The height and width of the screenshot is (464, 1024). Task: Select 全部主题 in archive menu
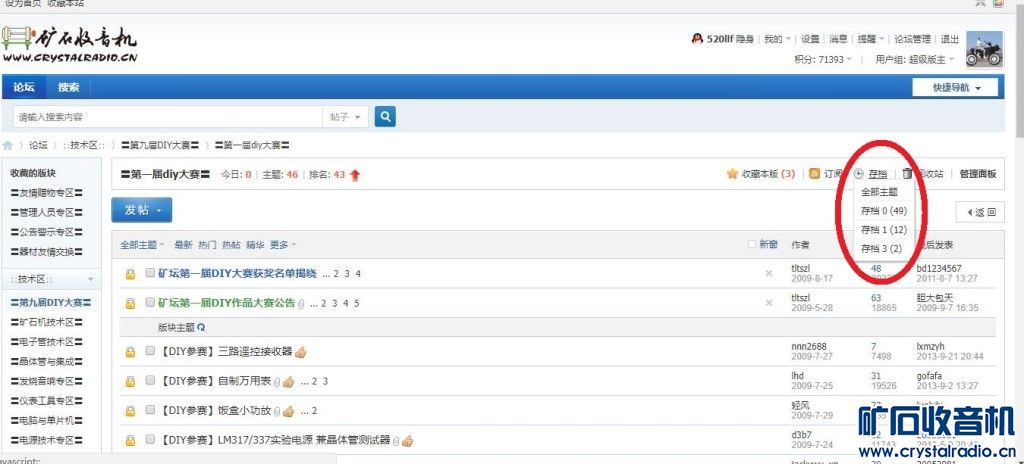[879, 192]
